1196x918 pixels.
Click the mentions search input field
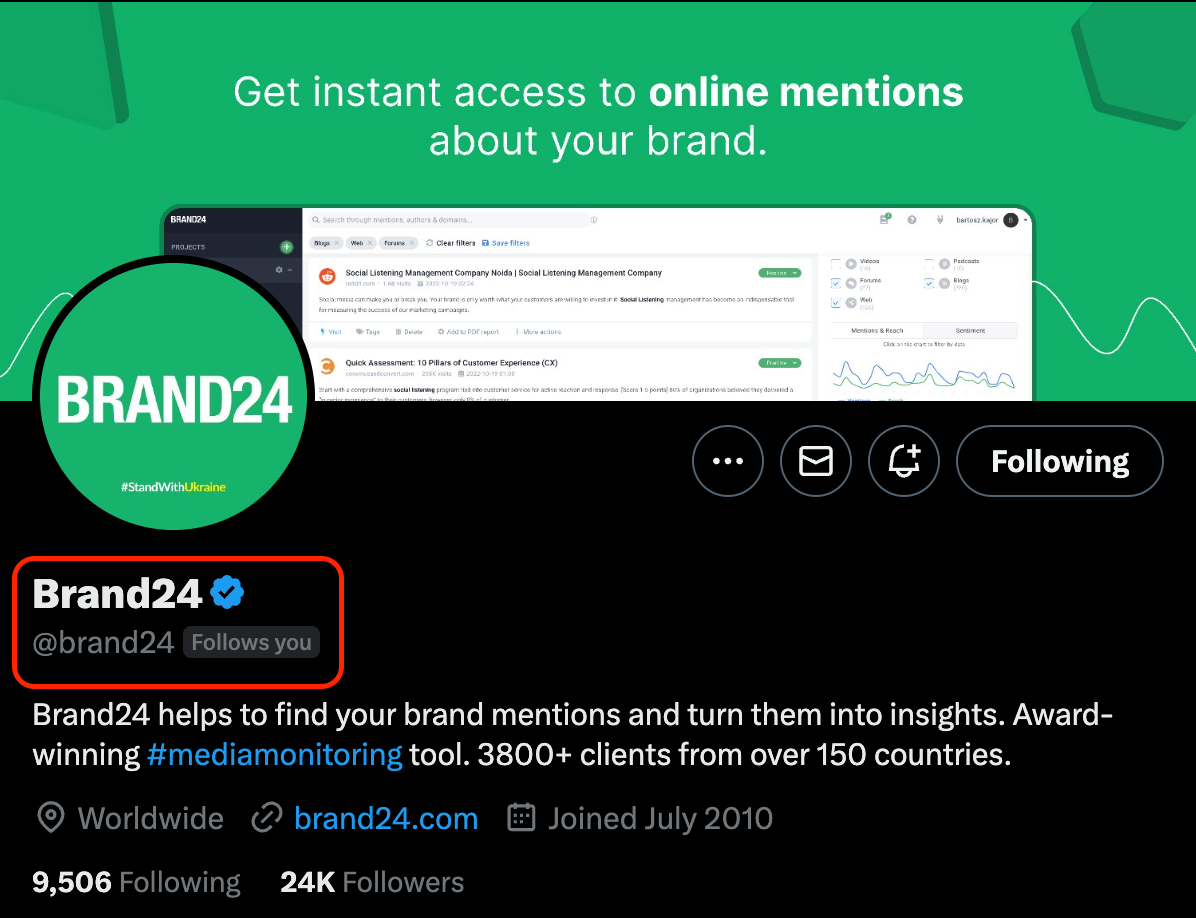450,220
